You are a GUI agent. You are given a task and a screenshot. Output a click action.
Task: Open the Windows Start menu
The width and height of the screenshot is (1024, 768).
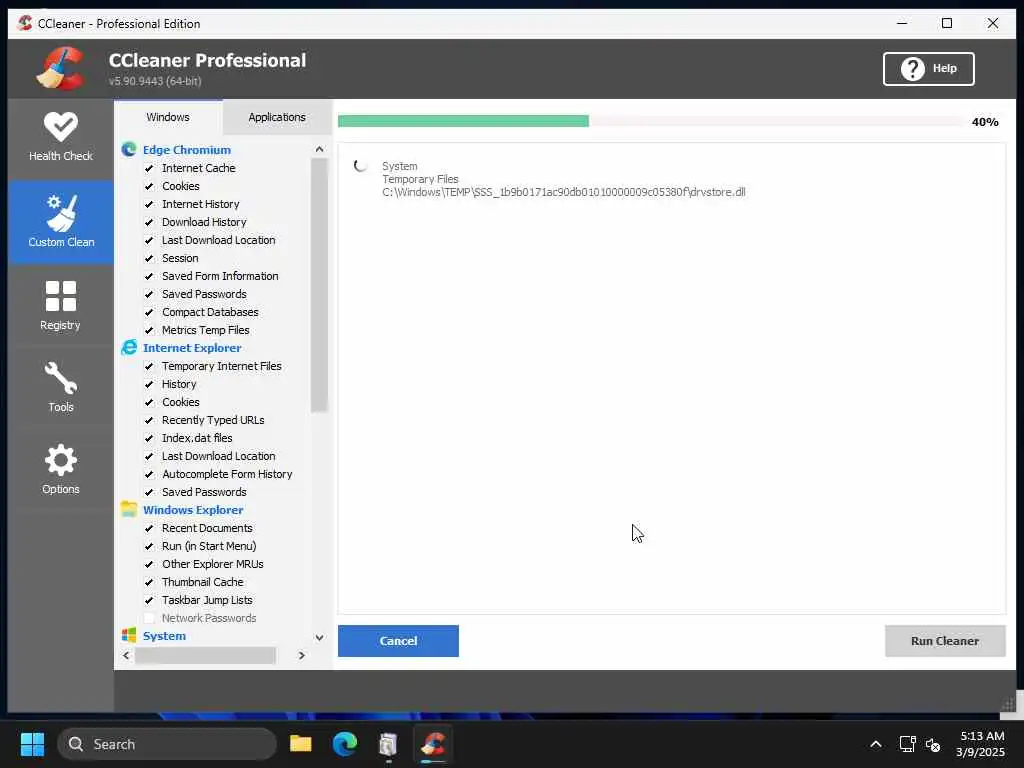point(32,744)
